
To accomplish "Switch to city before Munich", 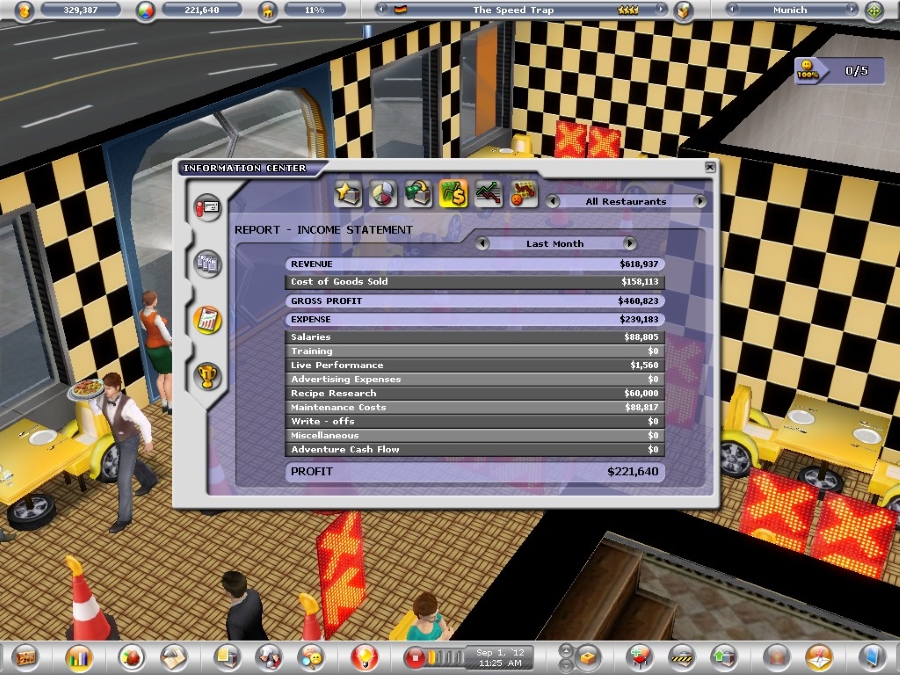I will (x=731, y=9).
